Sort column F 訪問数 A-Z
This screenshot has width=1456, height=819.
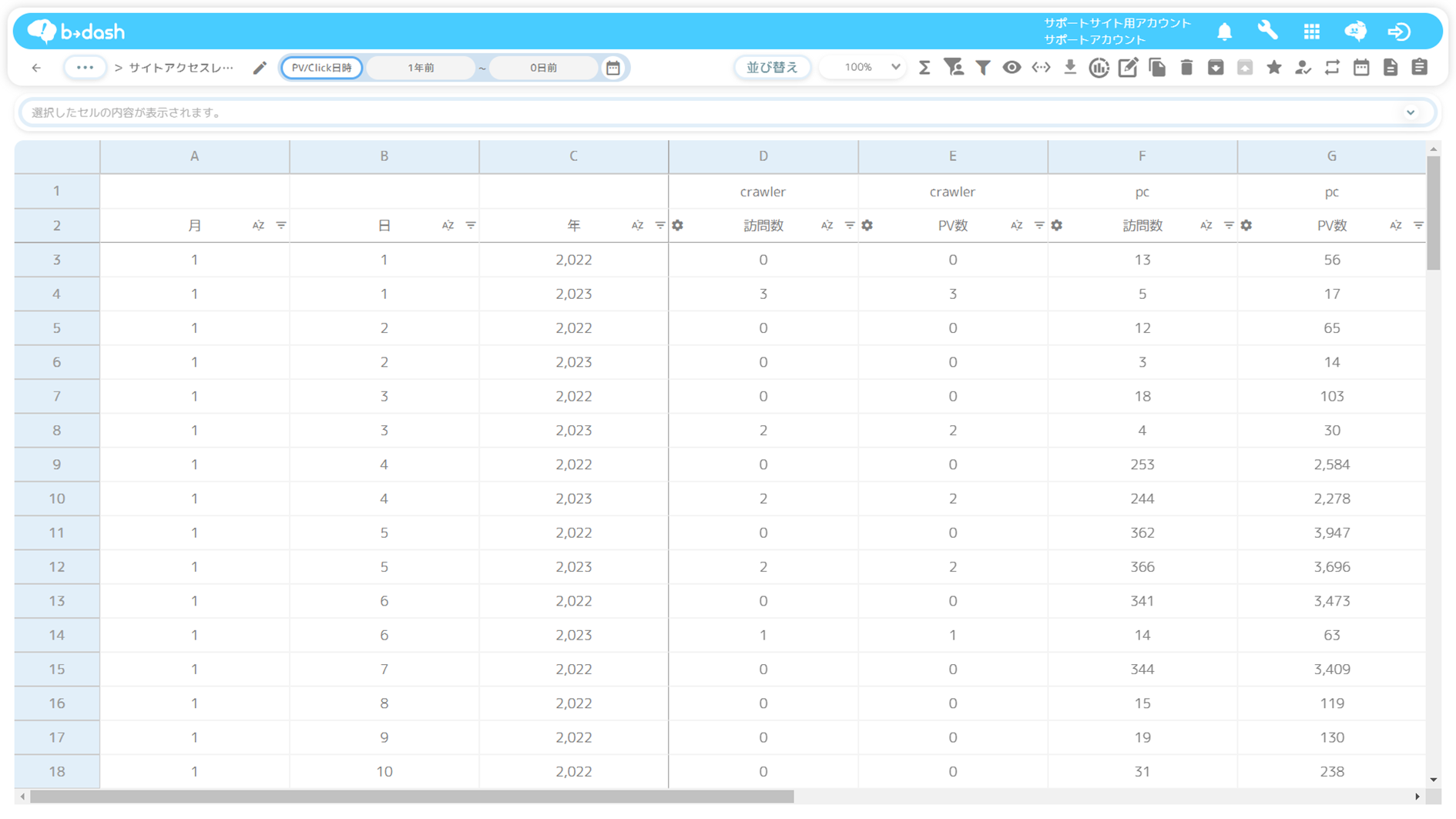pos(1206,226)
